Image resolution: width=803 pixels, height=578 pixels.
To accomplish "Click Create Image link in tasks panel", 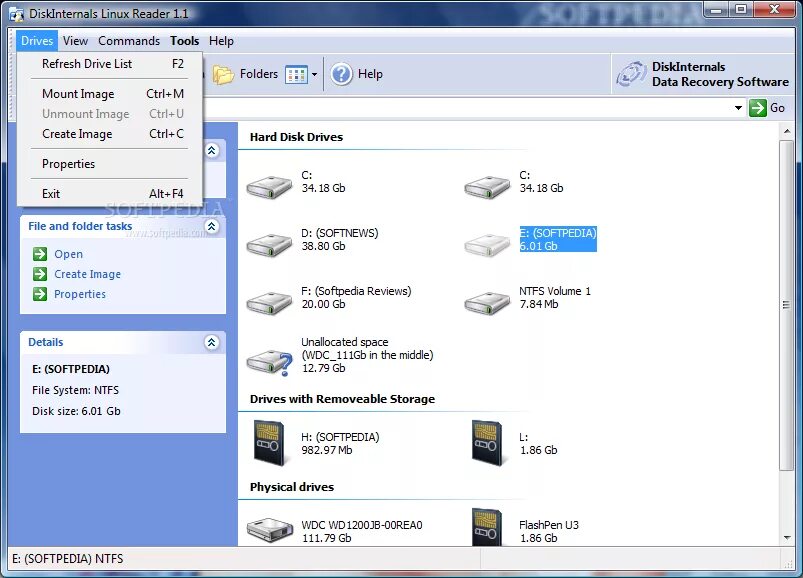I will [x=88, y=274].
